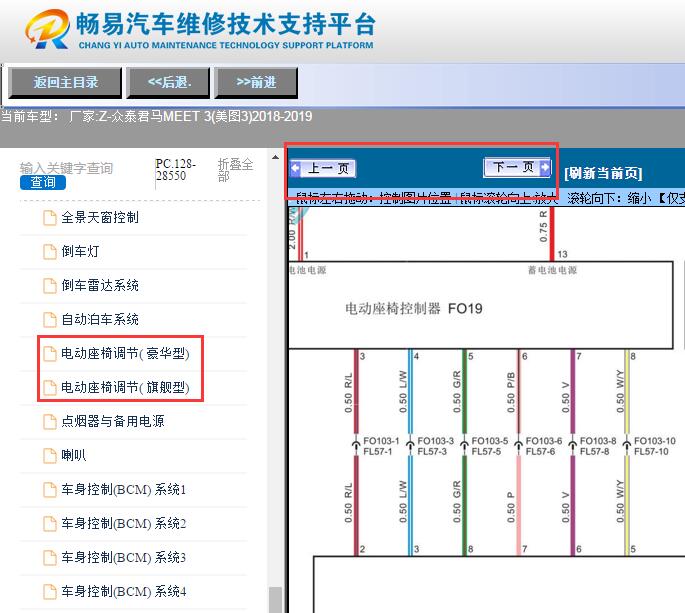Click the document icon beside 倒车灯
Image resolution: width=685 pixels, height=613 pixels.
click(x=50, y=252)
